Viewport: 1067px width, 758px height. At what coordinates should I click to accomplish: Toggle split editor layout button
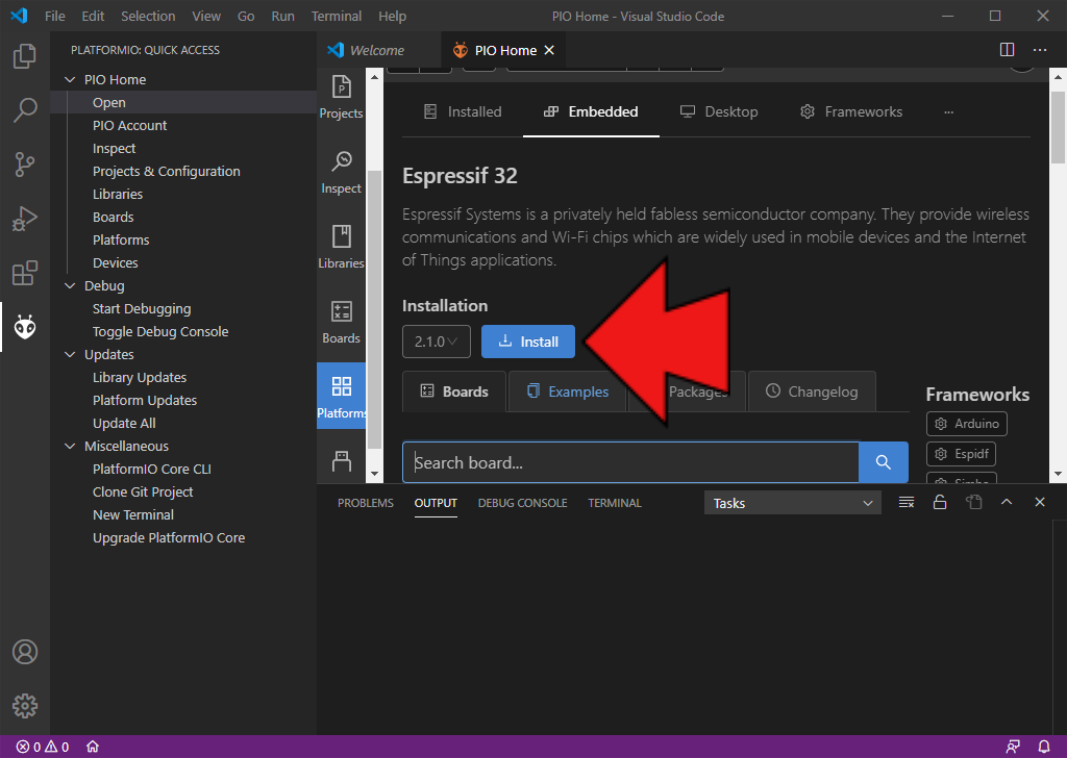click(1007, 50)
